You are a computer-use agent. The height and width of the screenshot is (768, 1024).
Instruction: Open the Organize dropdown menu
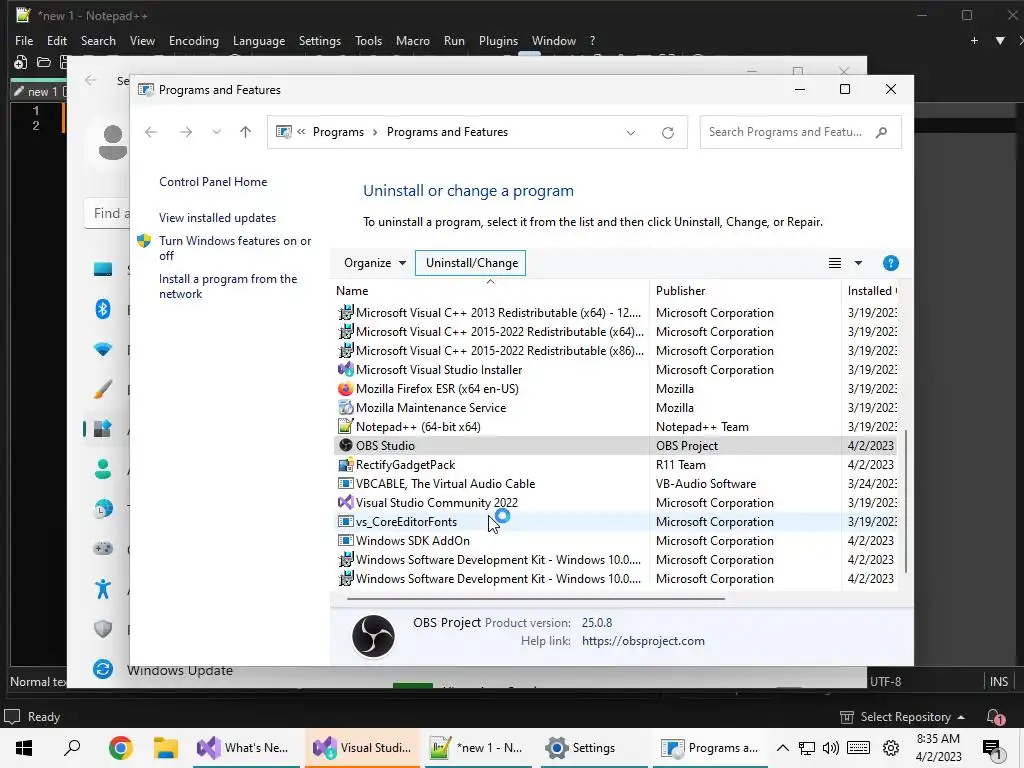pos(375,263)
